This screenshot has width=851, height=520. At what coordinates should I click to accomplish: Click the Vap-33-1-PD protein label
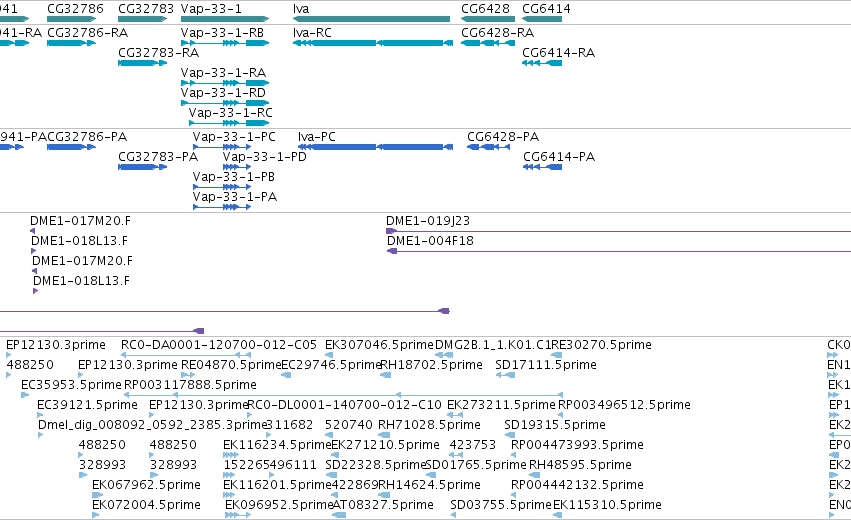click(x=264, y=157)
